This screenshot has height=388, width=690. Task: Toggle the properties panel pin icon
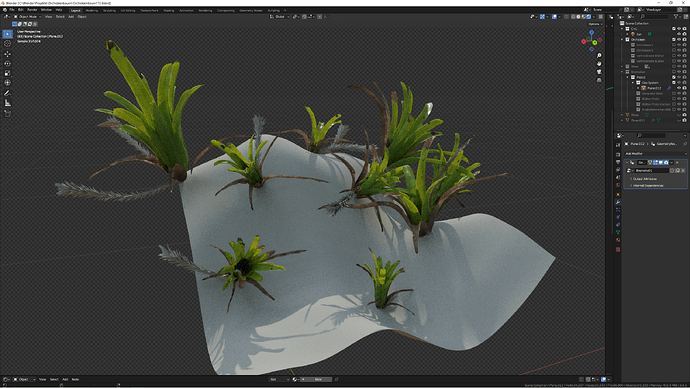(685, 144)
